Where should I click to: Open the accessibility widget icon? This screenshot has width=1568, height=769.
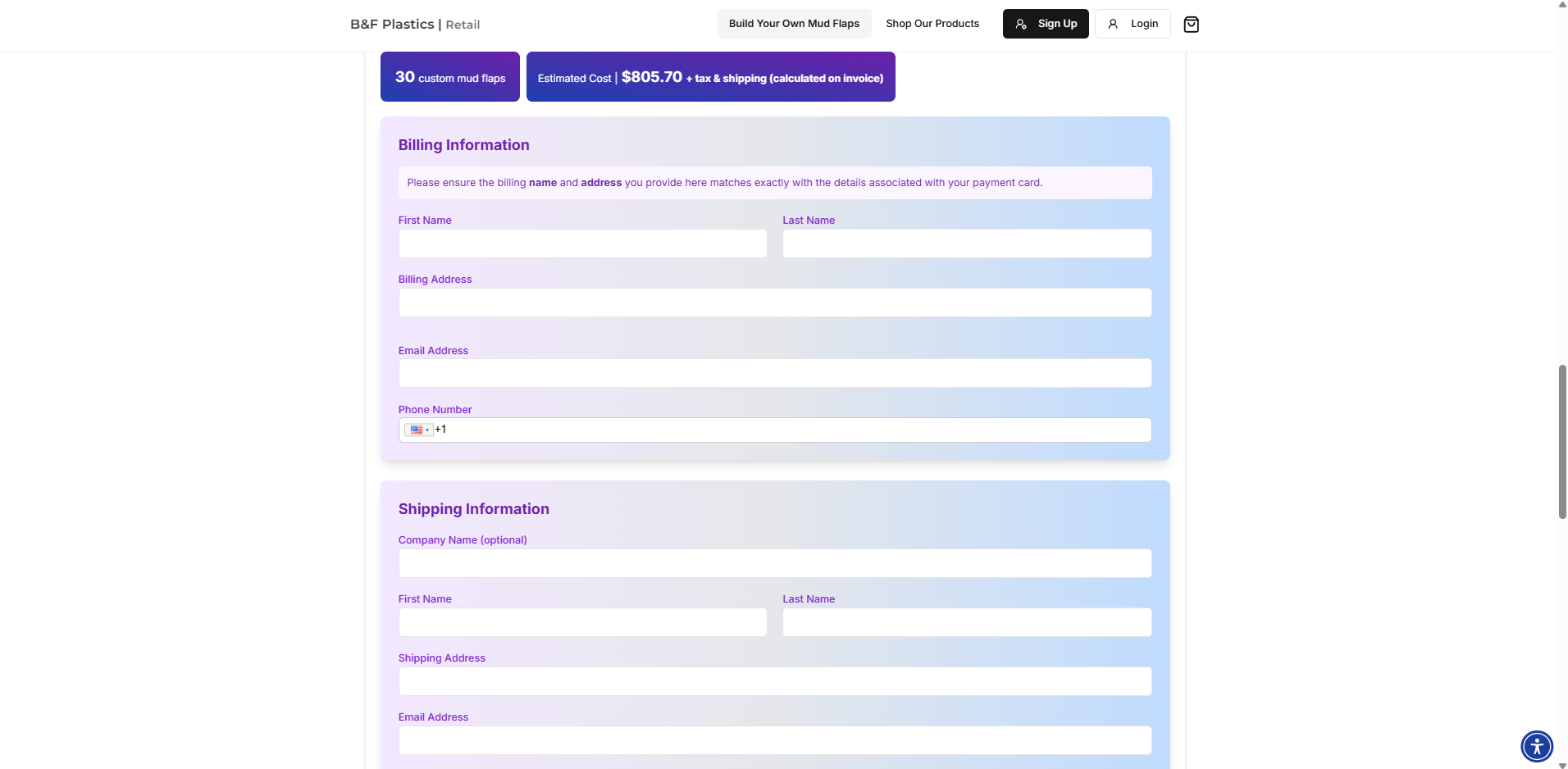click(x=1536, y=747)
